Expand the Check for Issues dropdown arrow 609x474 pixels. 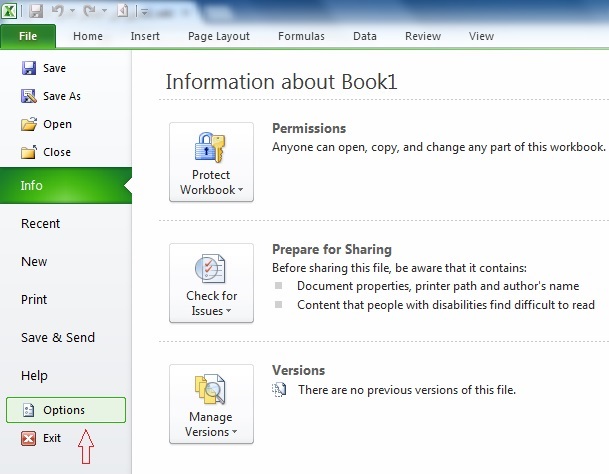228,311
